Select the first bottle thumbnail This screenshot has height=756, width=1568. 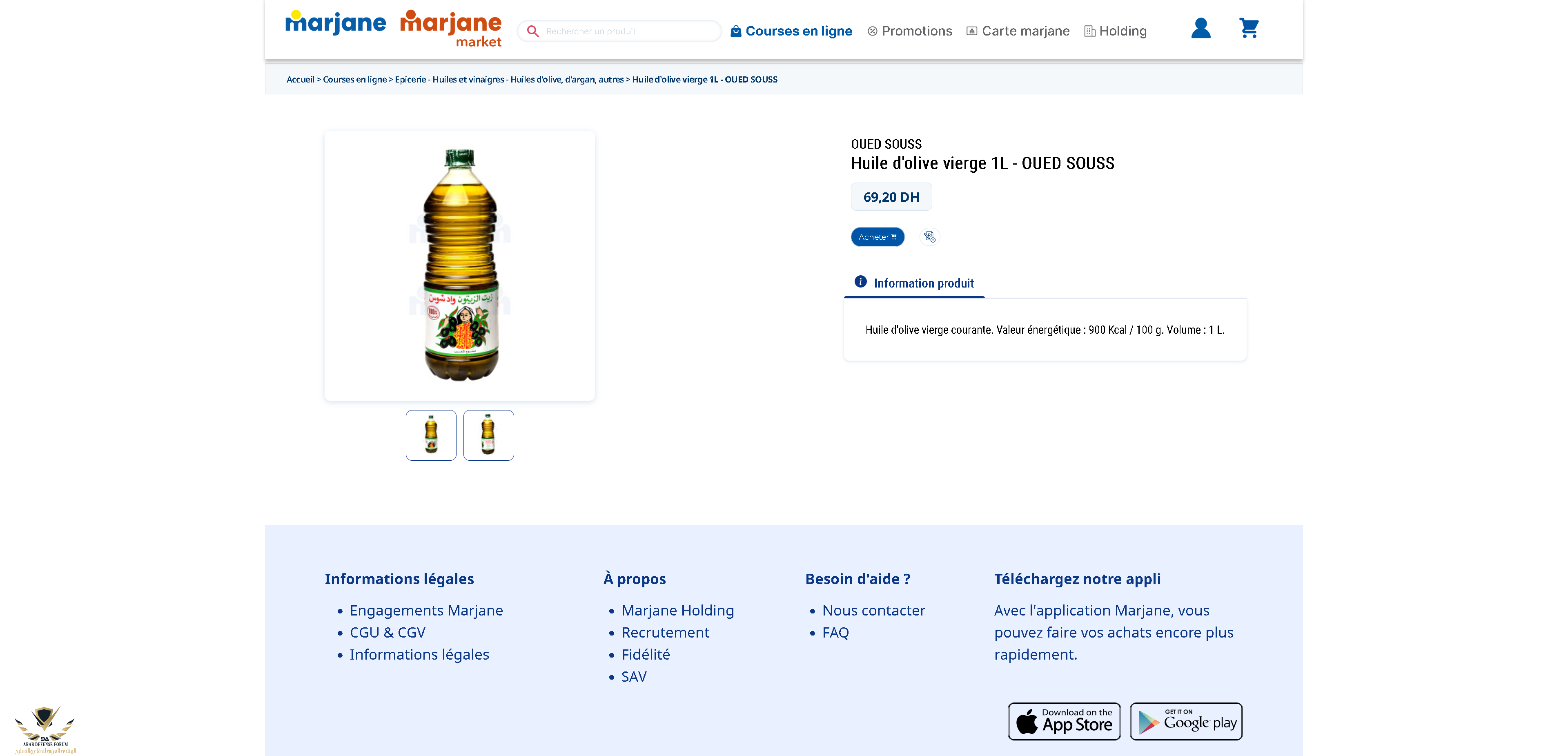tap(431, 435)
